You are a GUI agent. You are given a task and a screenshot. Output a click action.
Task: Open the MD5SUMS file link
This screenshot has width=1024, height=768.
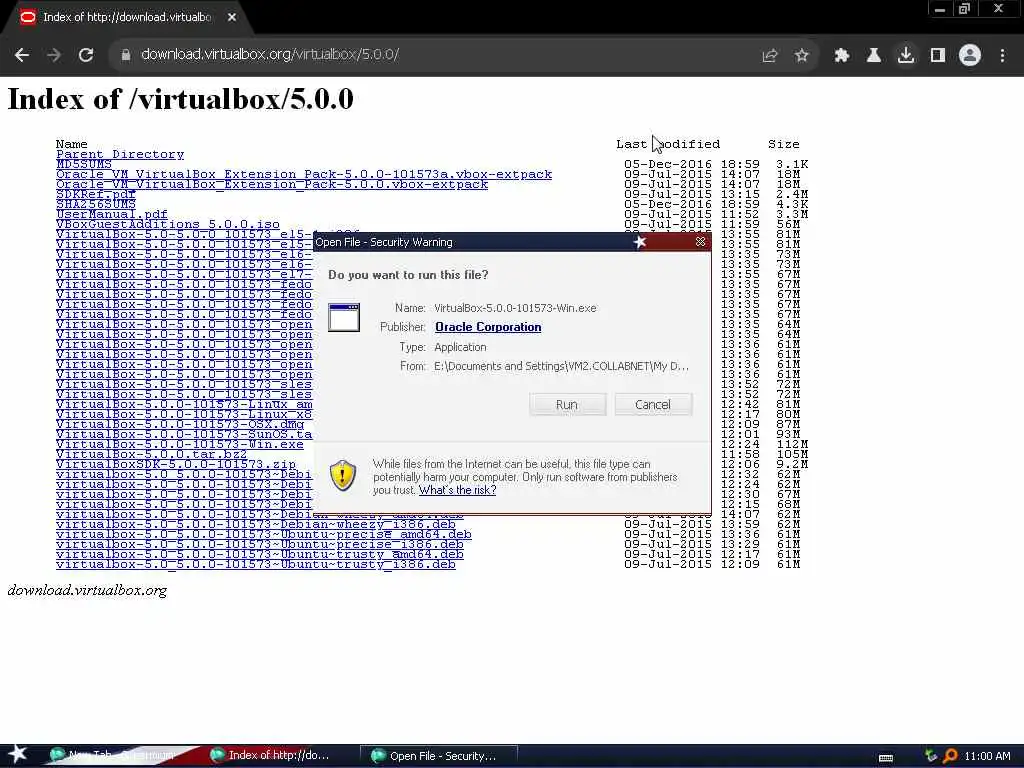pos(84,165)
